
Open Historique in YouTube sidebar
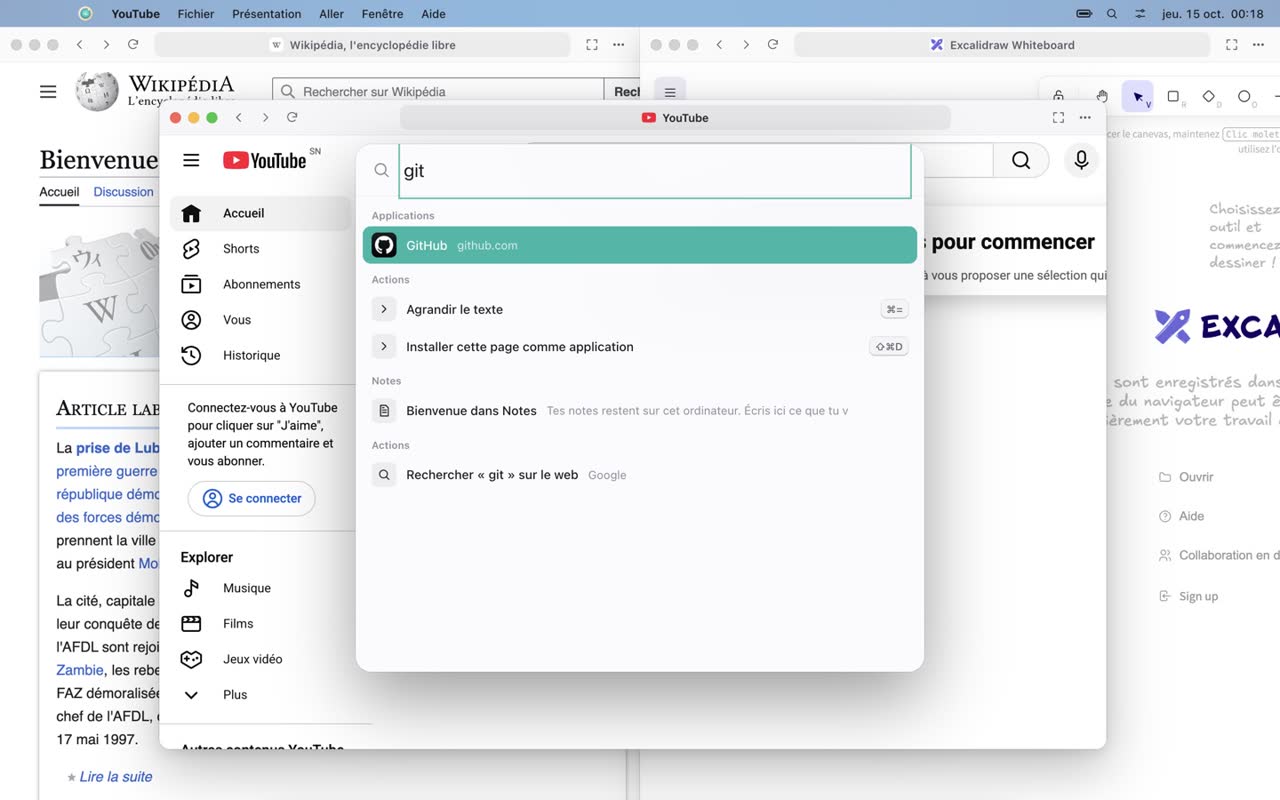point(260,355)
